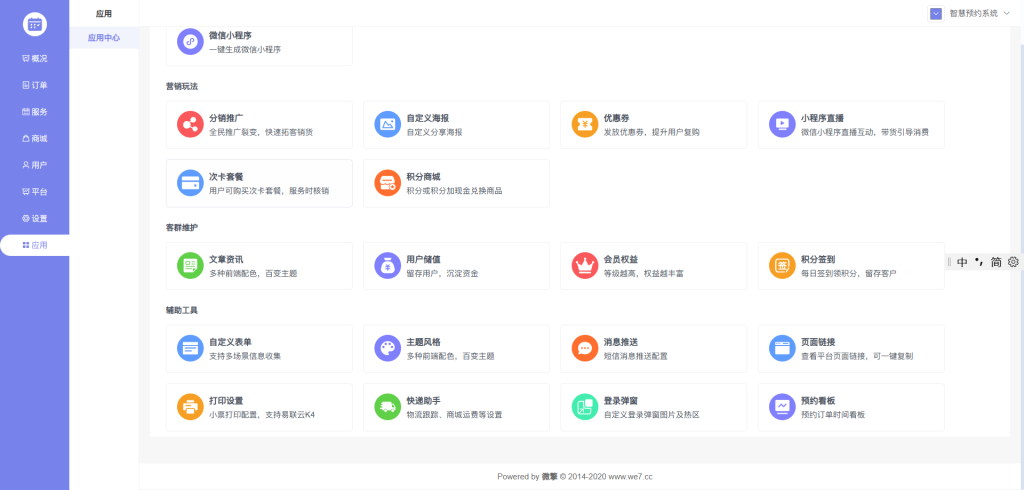Open 商城 in the sidebar
This screenshot has height=490, width=1024.
[x=35, y=139]
